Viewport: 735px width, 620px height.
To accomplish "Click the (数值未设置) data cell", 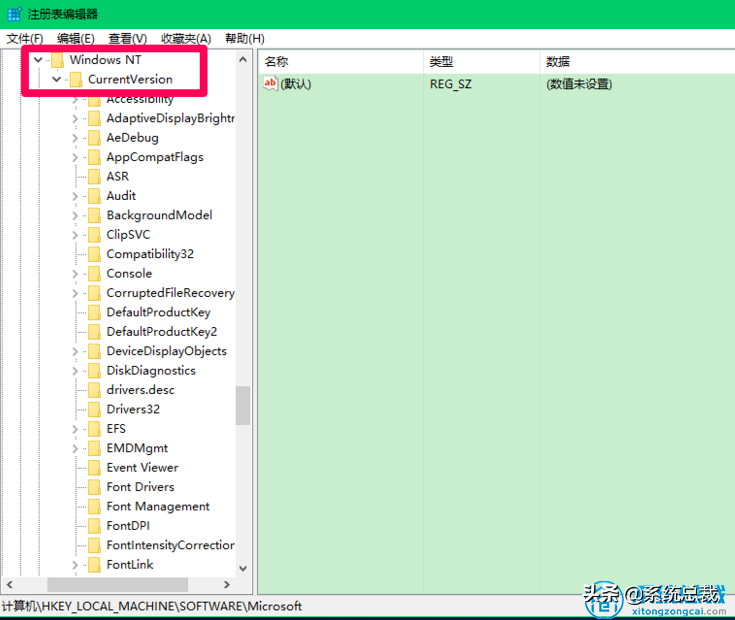I will click(x=579, y=84).
